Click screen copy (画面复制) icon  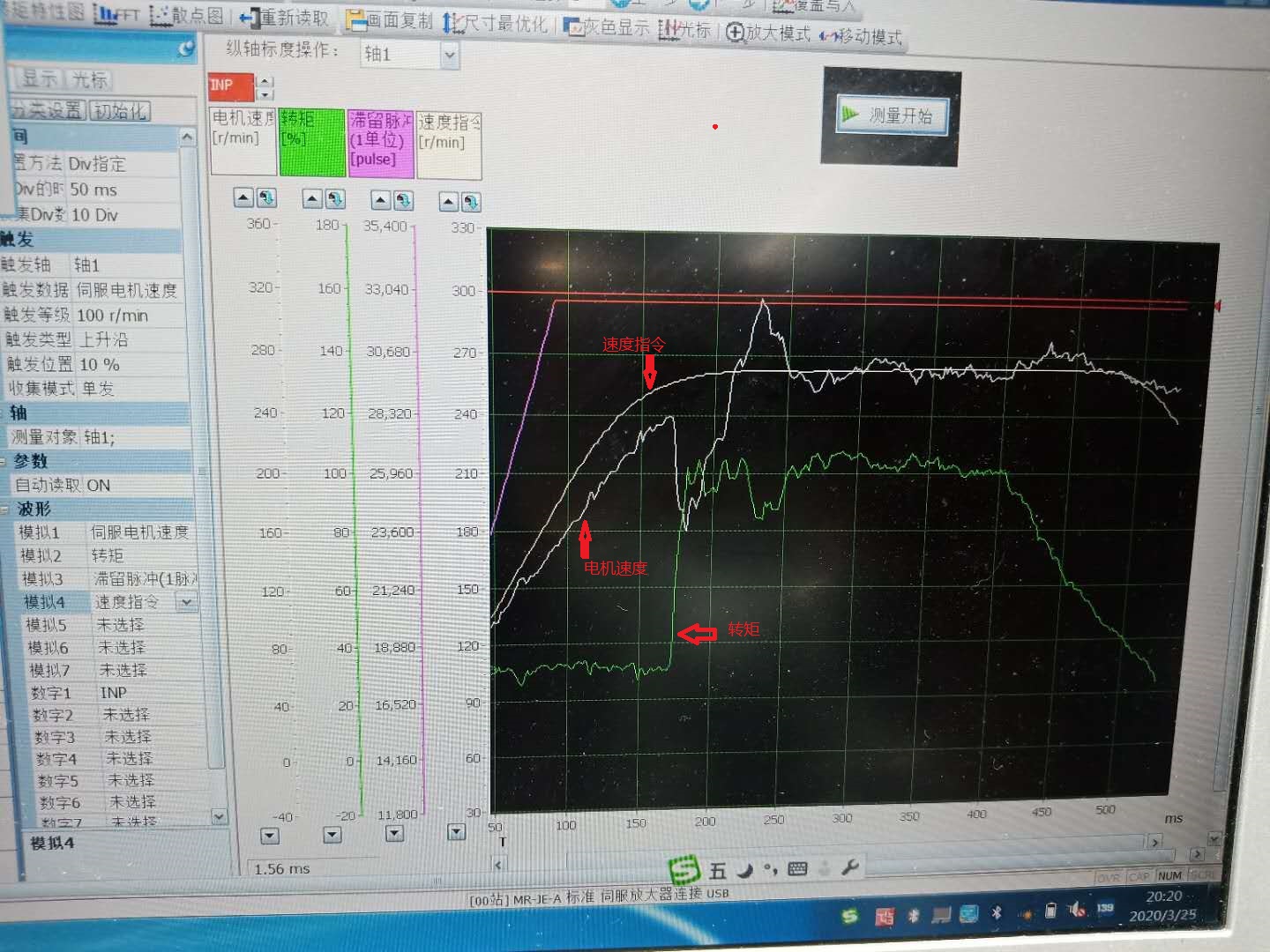389,20
